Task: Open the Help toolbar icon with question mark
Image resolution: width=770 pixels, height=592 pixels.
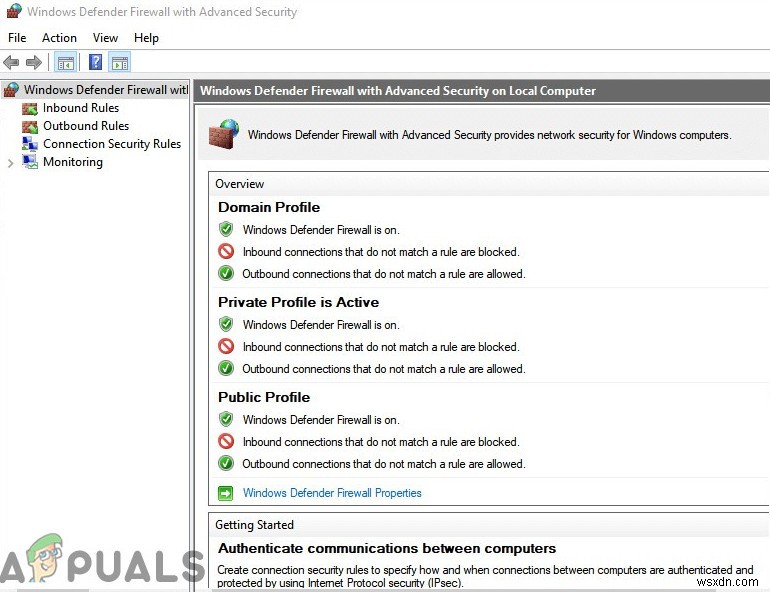Action: tap(95, 62)
